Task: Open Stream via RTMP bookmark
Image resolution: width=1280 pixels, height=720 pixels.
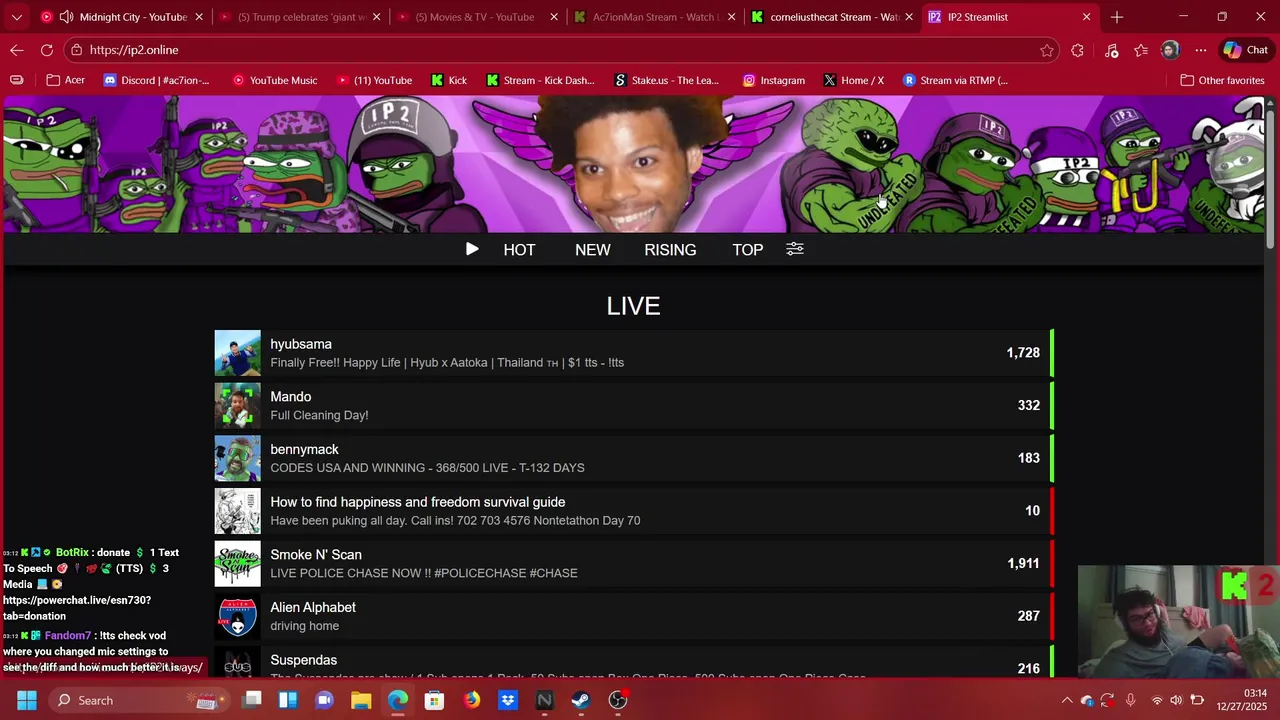Action: (955, 80)
